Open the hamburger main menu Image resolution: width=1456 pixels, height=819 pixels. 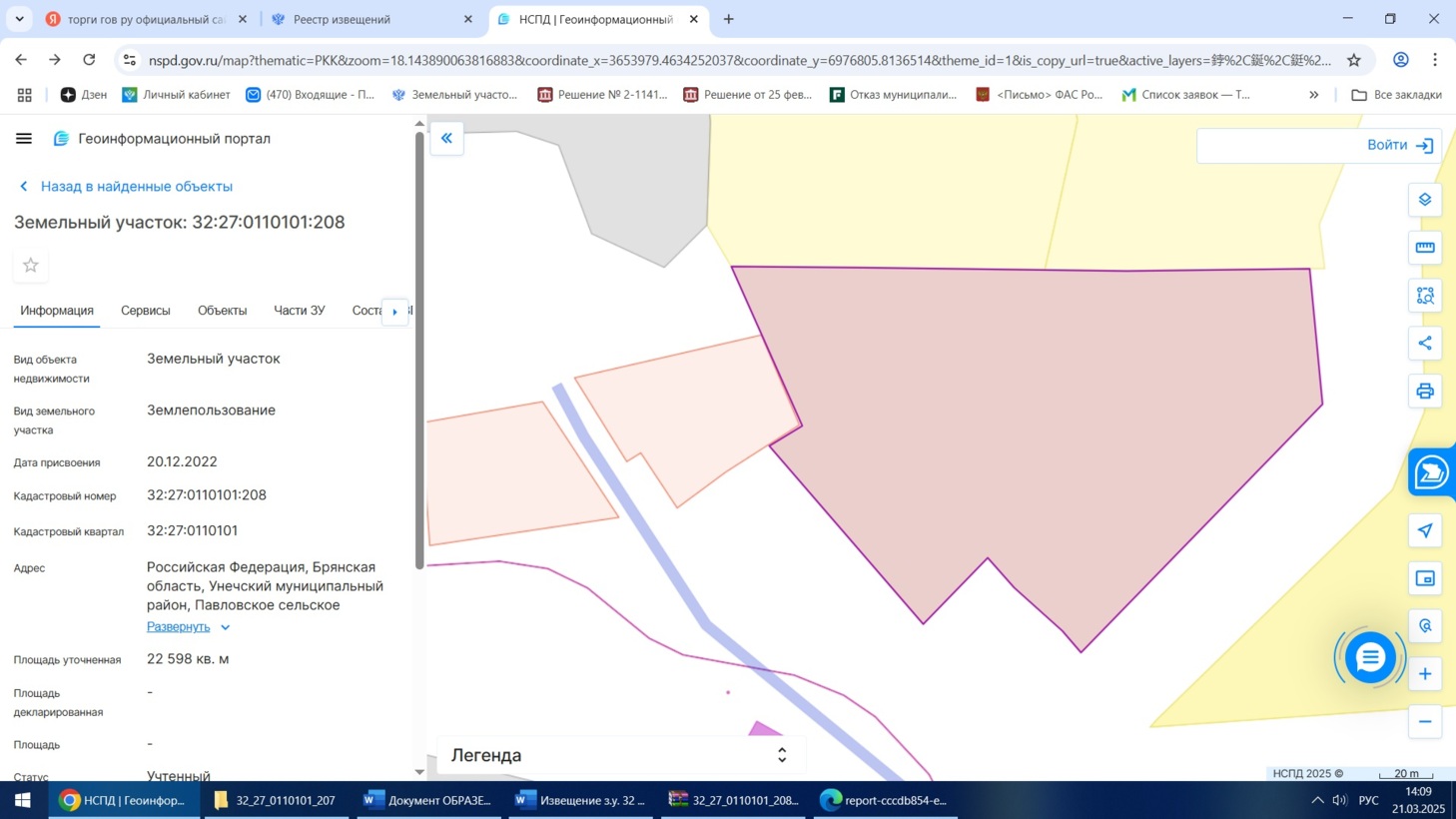click(x=24, y=139)
